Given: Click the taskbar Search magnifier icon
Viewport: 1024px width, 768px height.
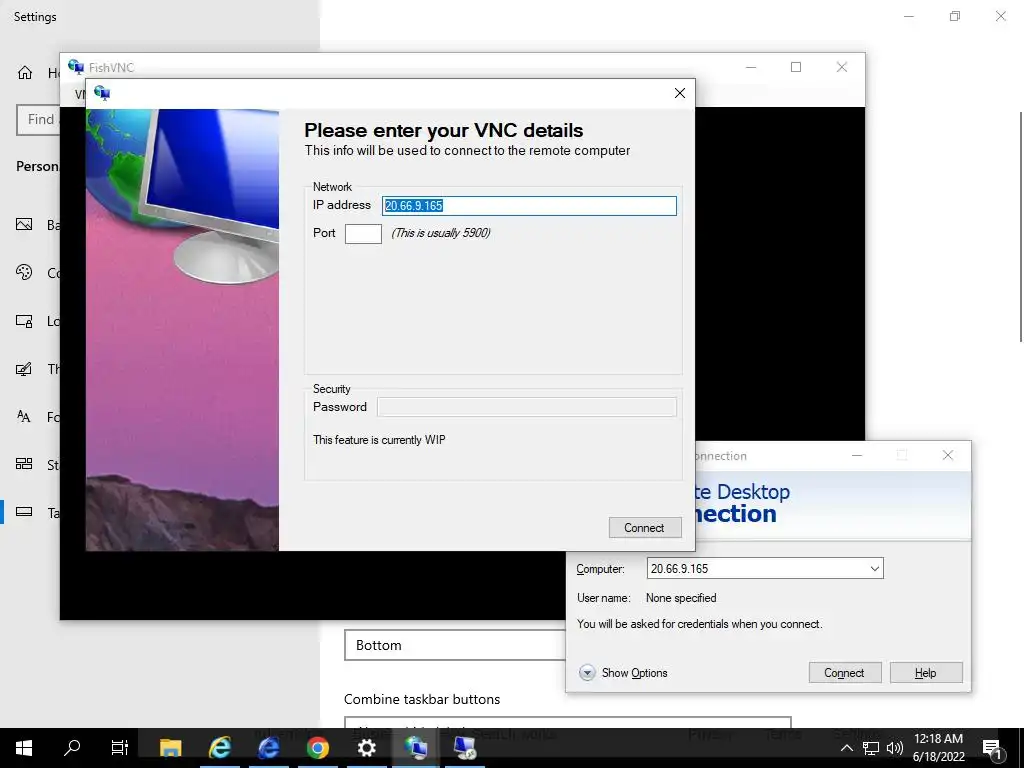Looking at the screenshot, I should (x=72, y=748).
